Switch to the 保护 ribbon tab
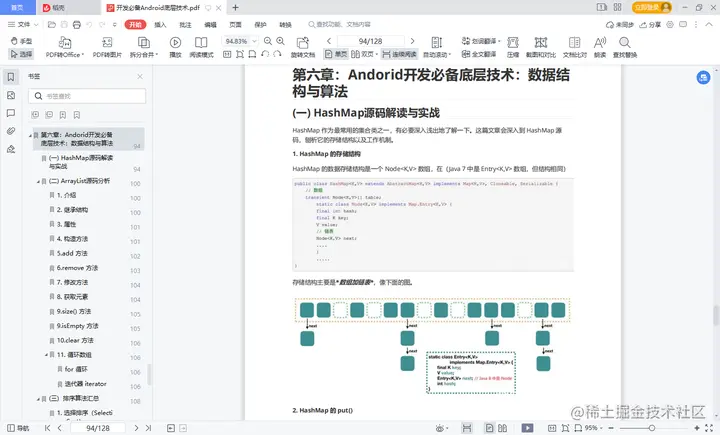This screenshot has width=720, height=435. point(260,25)
